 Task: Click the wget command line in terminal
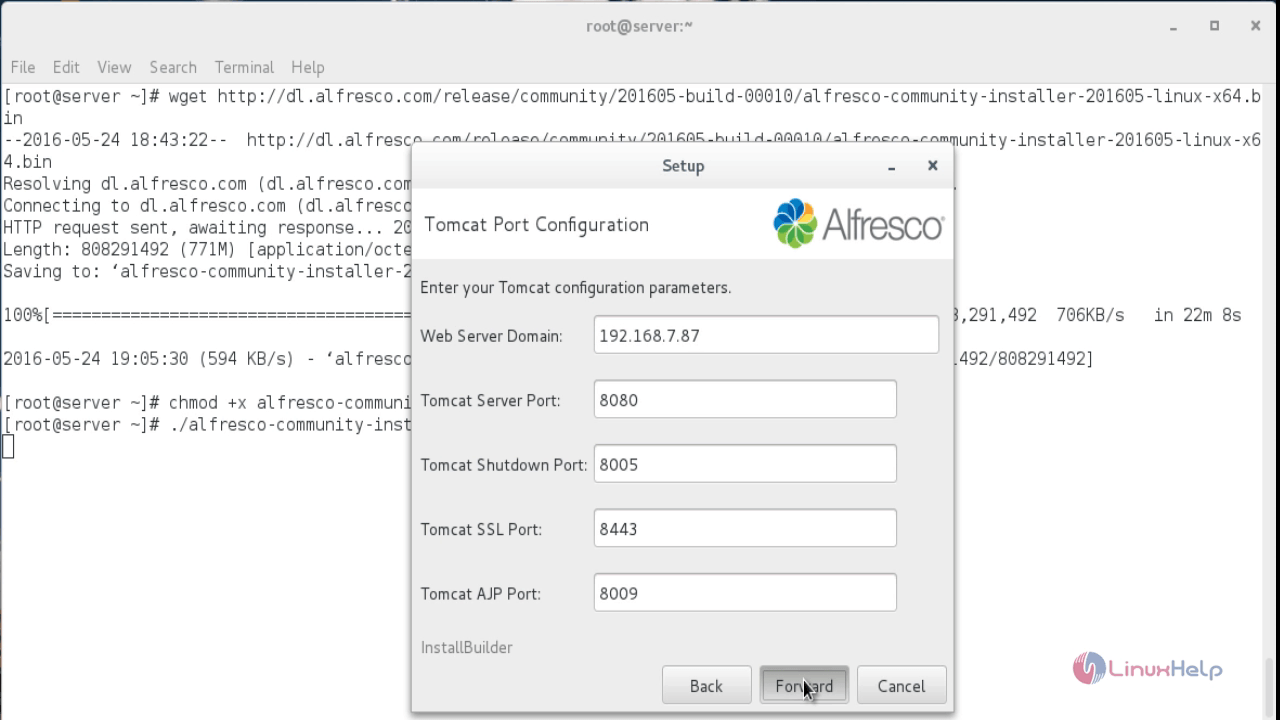tap(632, 106)
